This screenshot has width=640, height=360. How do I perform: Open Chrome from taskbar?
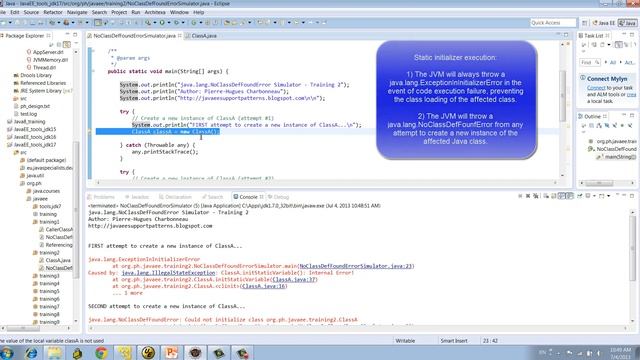(x=101, y=353)
